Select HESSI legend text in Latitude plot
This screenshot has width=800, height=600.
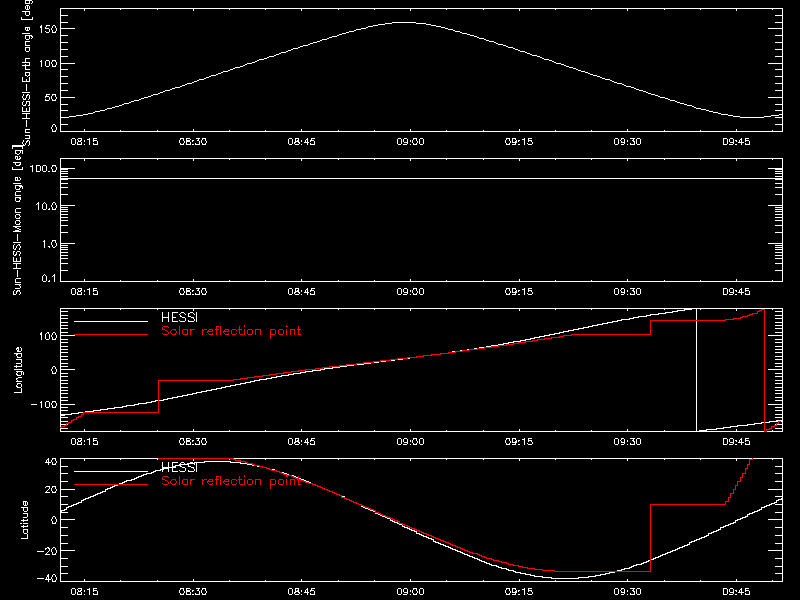179,467
